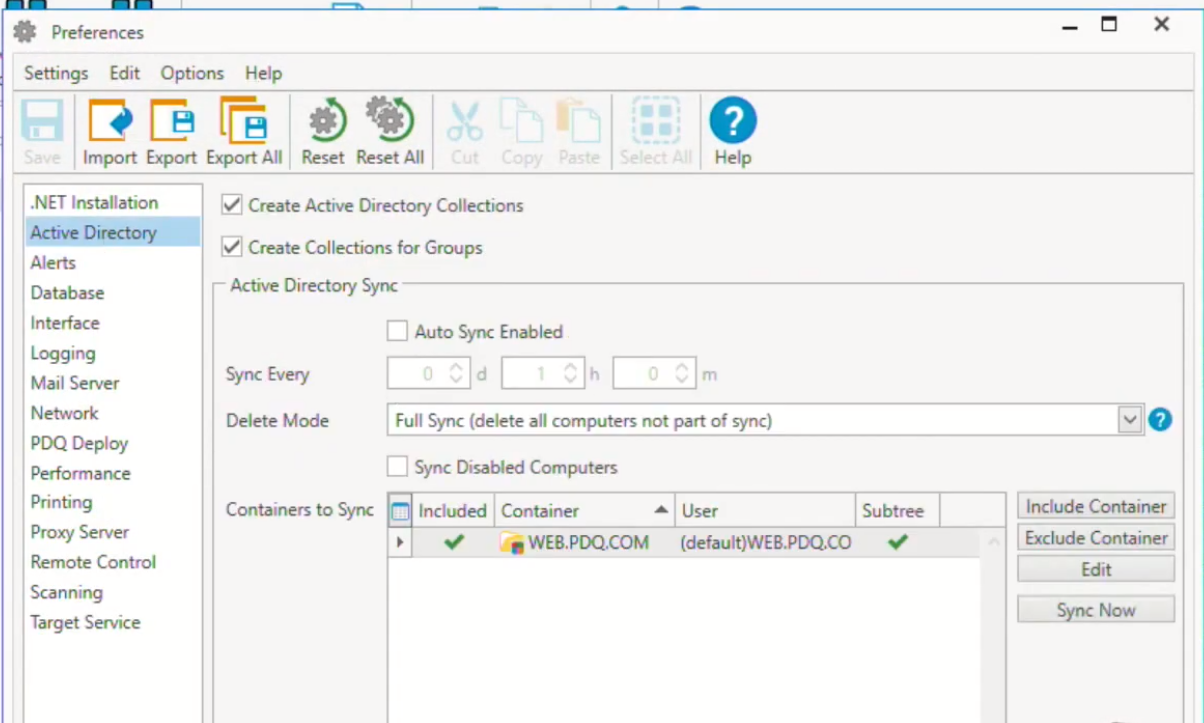This screenshot has height=723, width=1204.
Task: Click the Included column header
Action: pos(453,511)
